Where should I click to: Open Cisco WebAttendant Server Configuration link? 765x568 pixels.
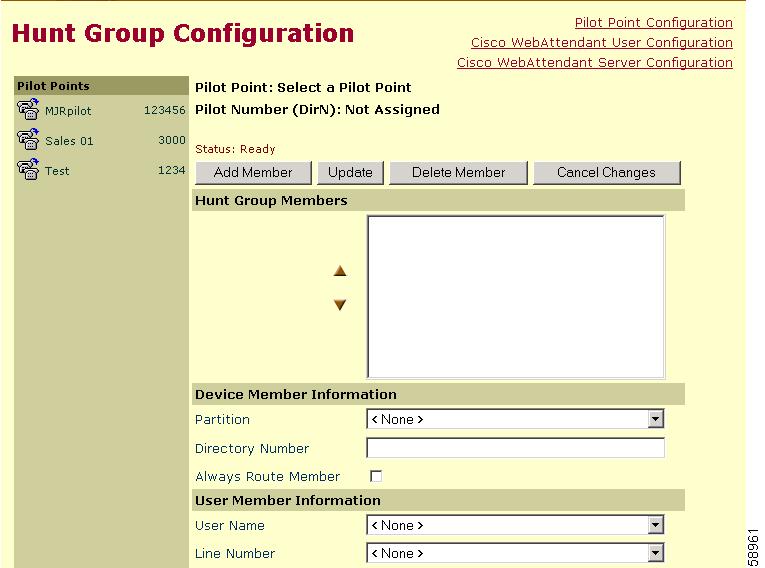click(595, 63)
